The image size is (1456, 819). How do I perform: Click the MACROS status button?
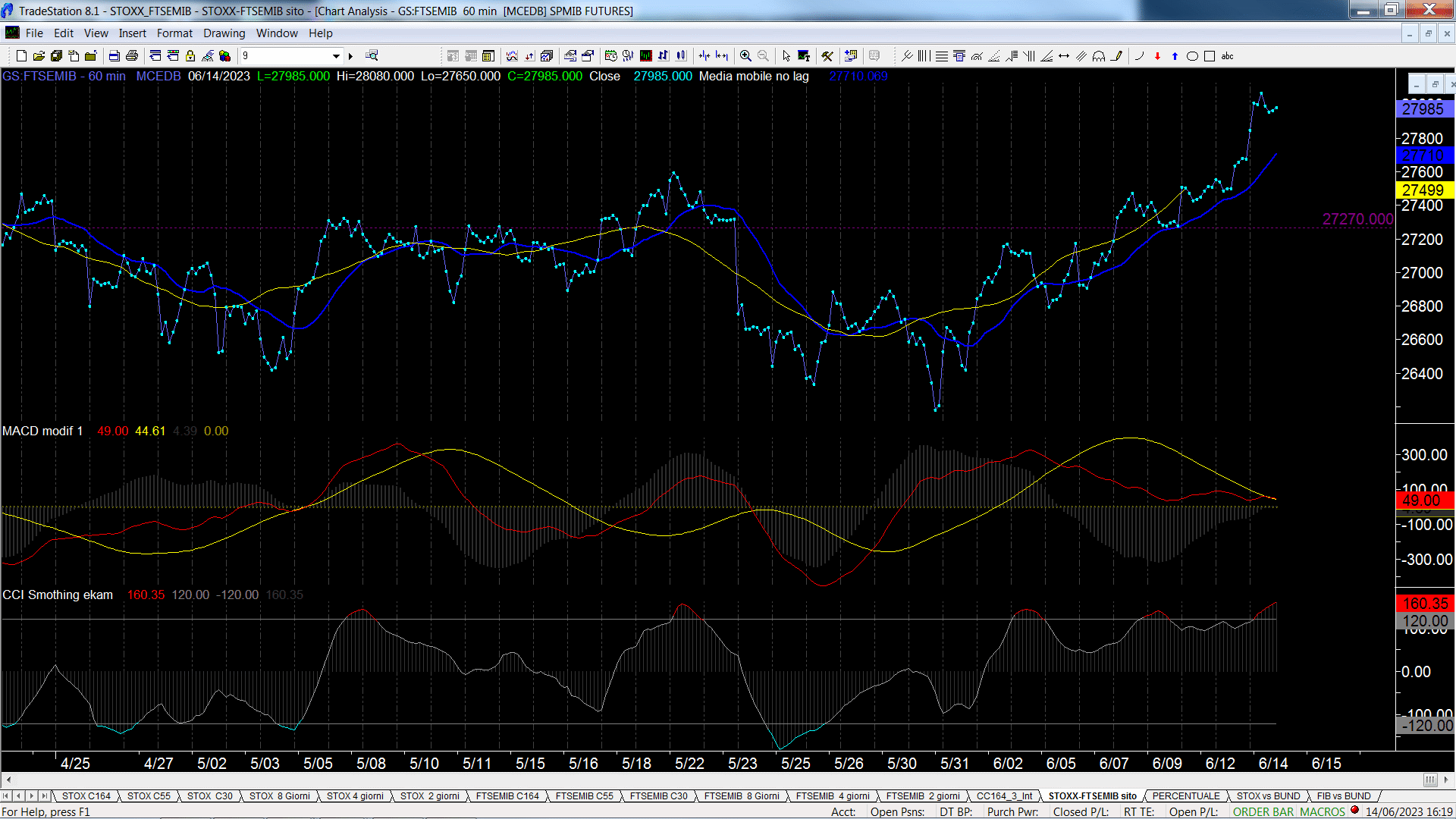(1323, 811)
